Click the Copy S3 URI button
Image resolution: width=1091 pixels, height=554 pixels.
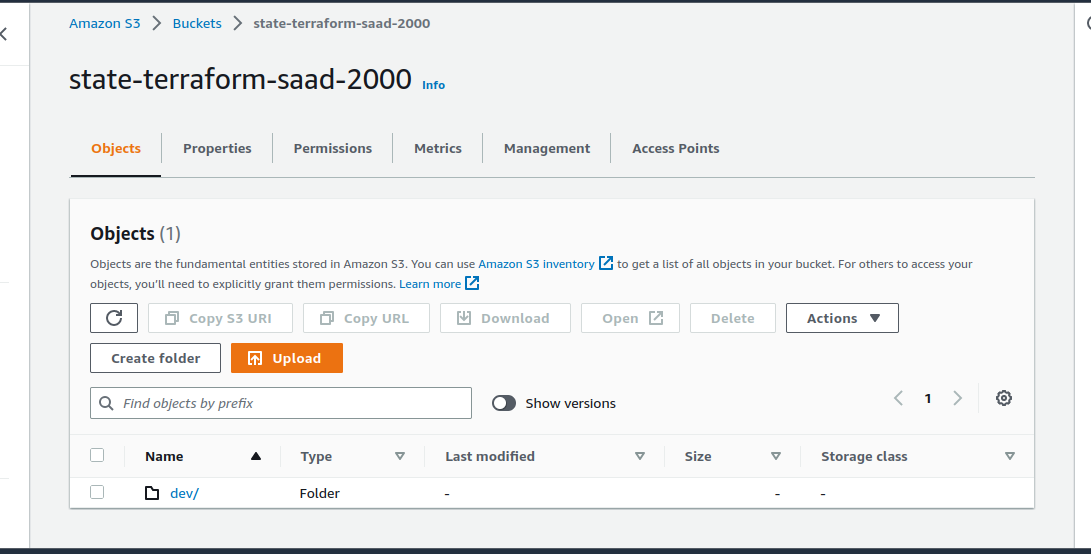[220, 318]
